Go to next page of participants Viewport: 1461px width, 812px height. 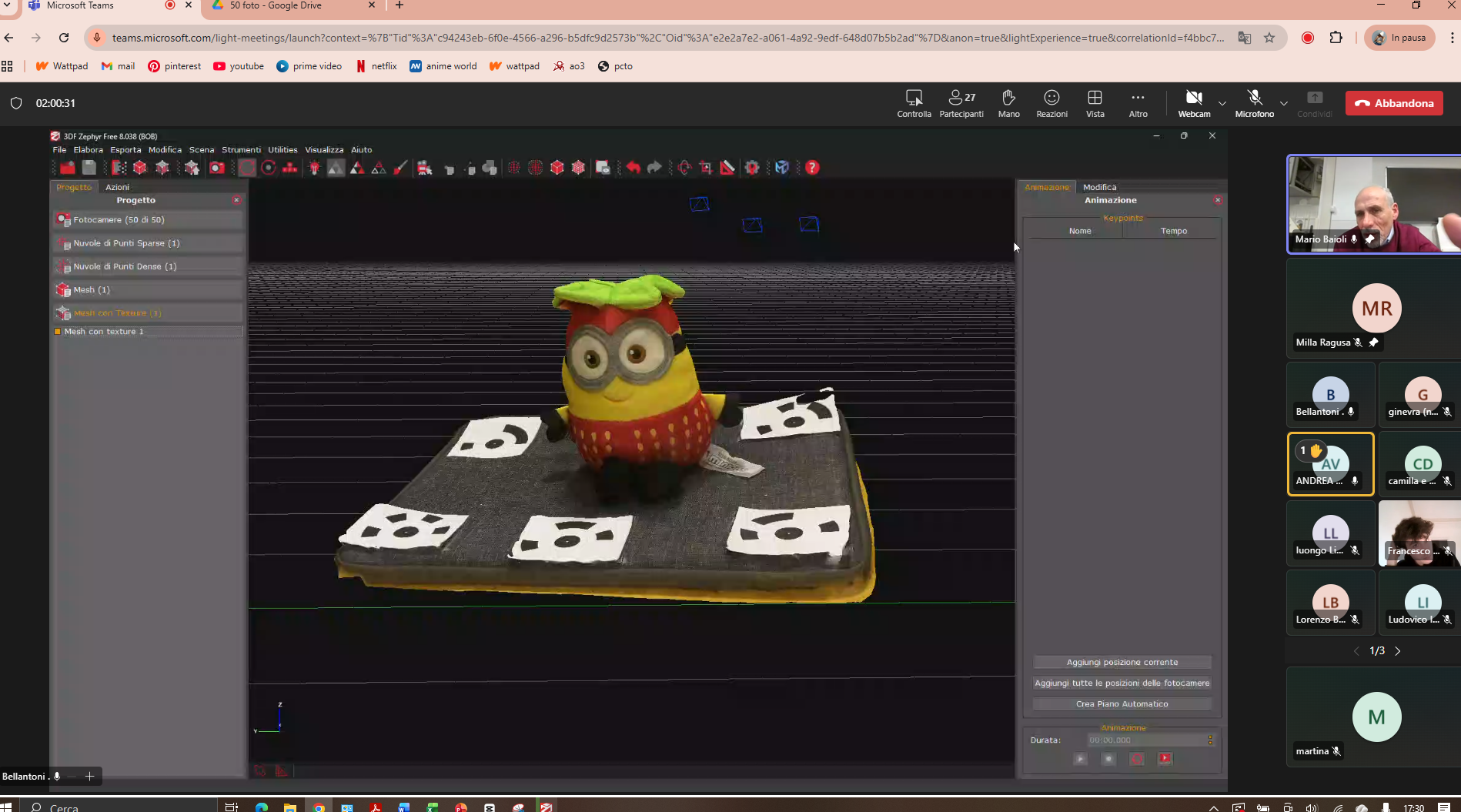[x=1398, y=651]
